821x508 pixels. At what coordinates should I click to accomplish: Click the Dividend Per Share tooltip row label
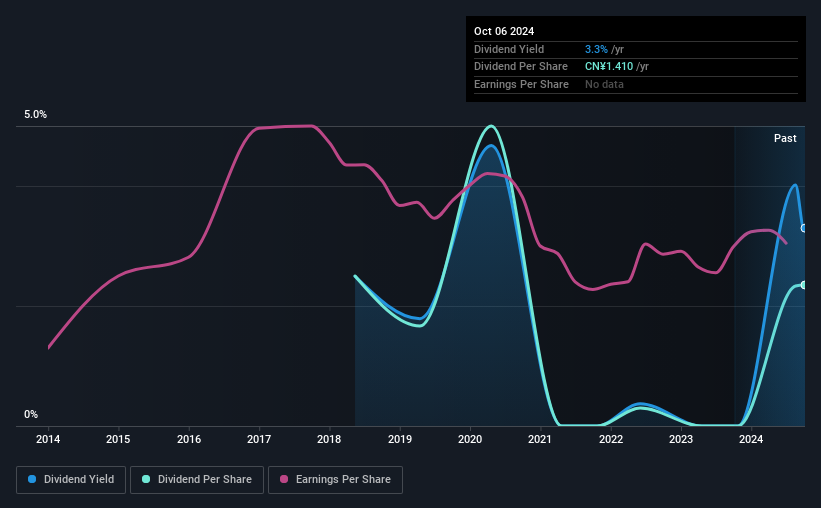pyautogui.click(x=521, y=67)
